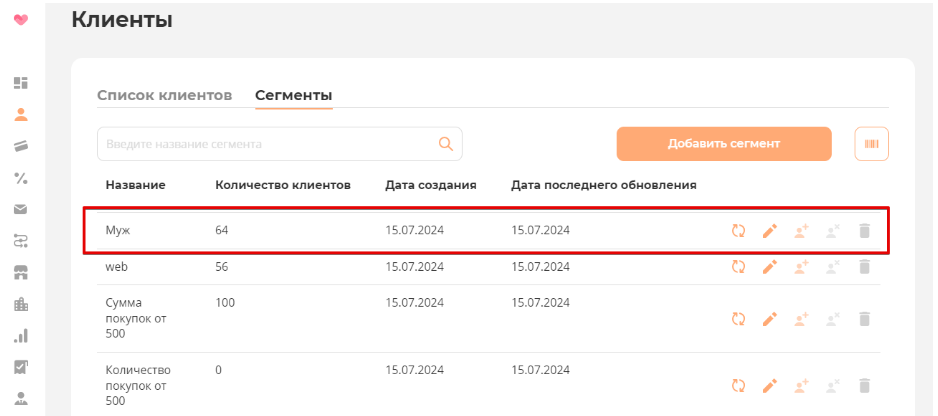The image size is (938, 416).
Task: Delete the Количество покупок от 500 segment
Action: click(865, 385)
